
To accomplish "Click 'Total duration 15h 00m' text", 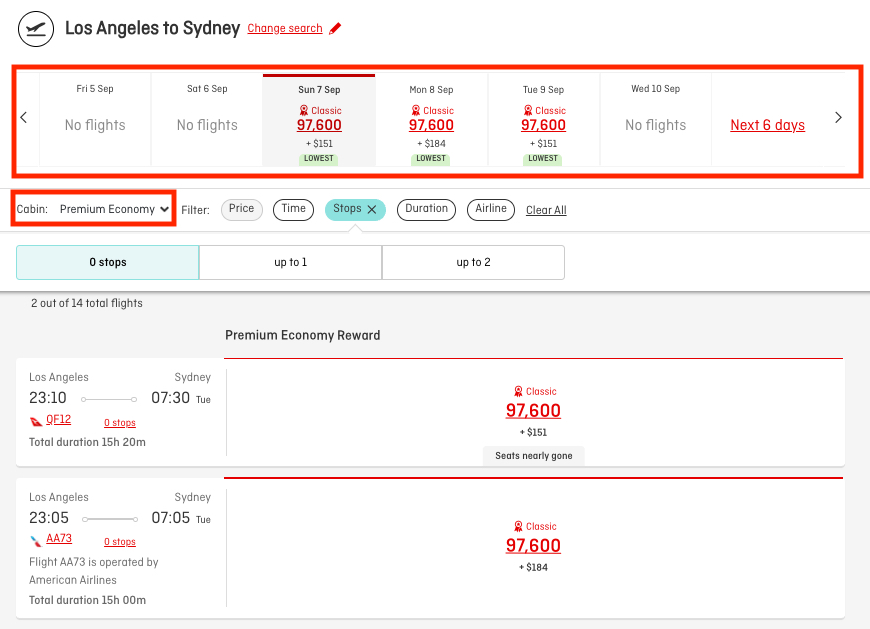I will pyautogui.click(x=88, y=600).
